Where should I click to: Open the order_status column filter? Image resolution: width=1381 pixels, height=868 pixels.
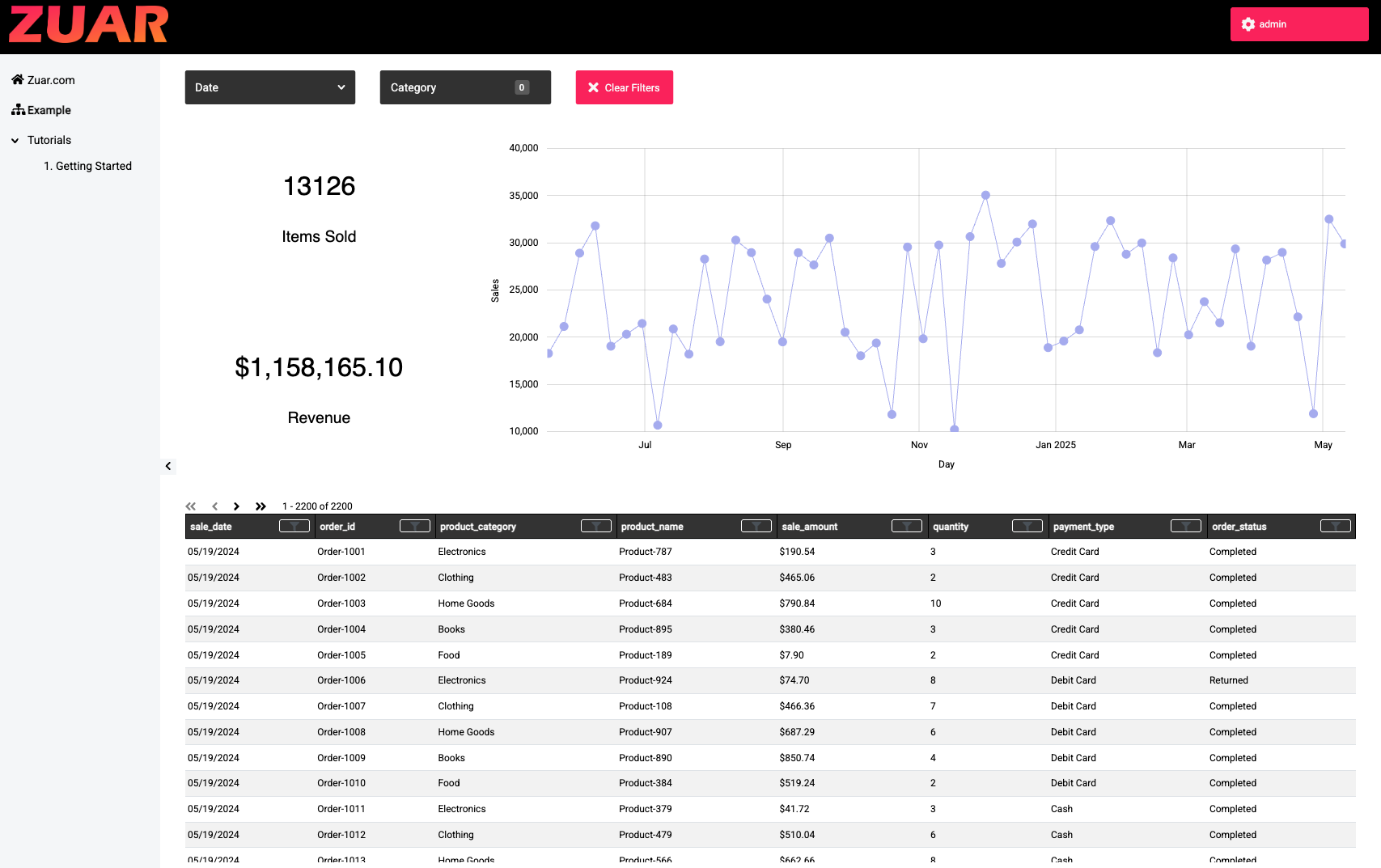pos(1335,527)
